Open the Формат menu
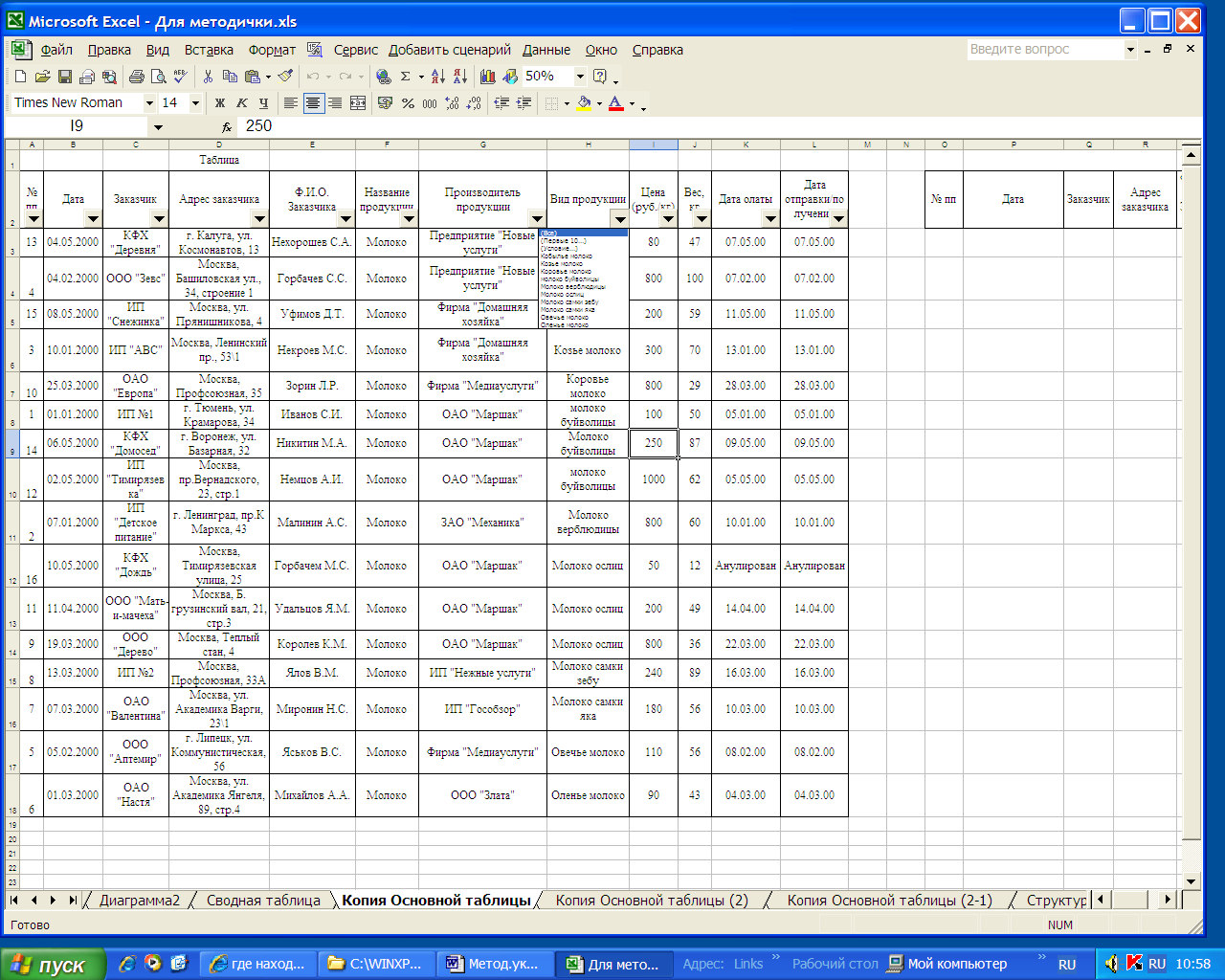The height and width of the screenshot is (980, 1225). click(272, 50)
